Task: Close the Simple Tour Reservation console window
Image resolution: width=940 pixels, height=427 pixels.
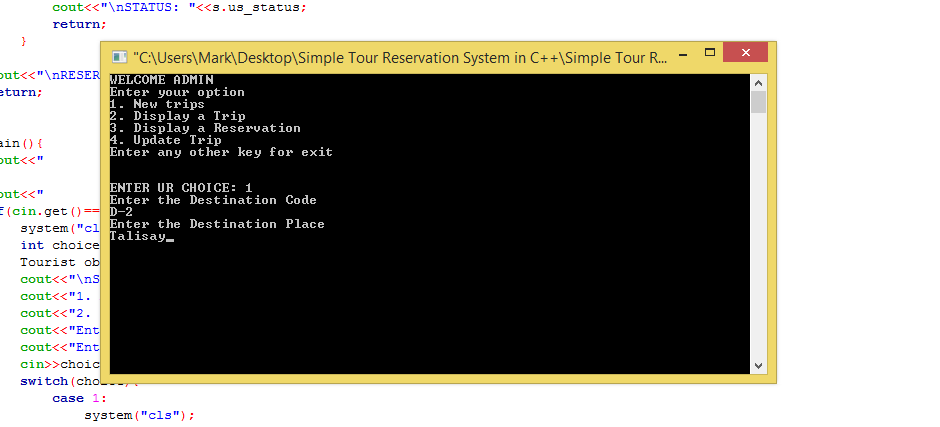Action: point(745,52)
